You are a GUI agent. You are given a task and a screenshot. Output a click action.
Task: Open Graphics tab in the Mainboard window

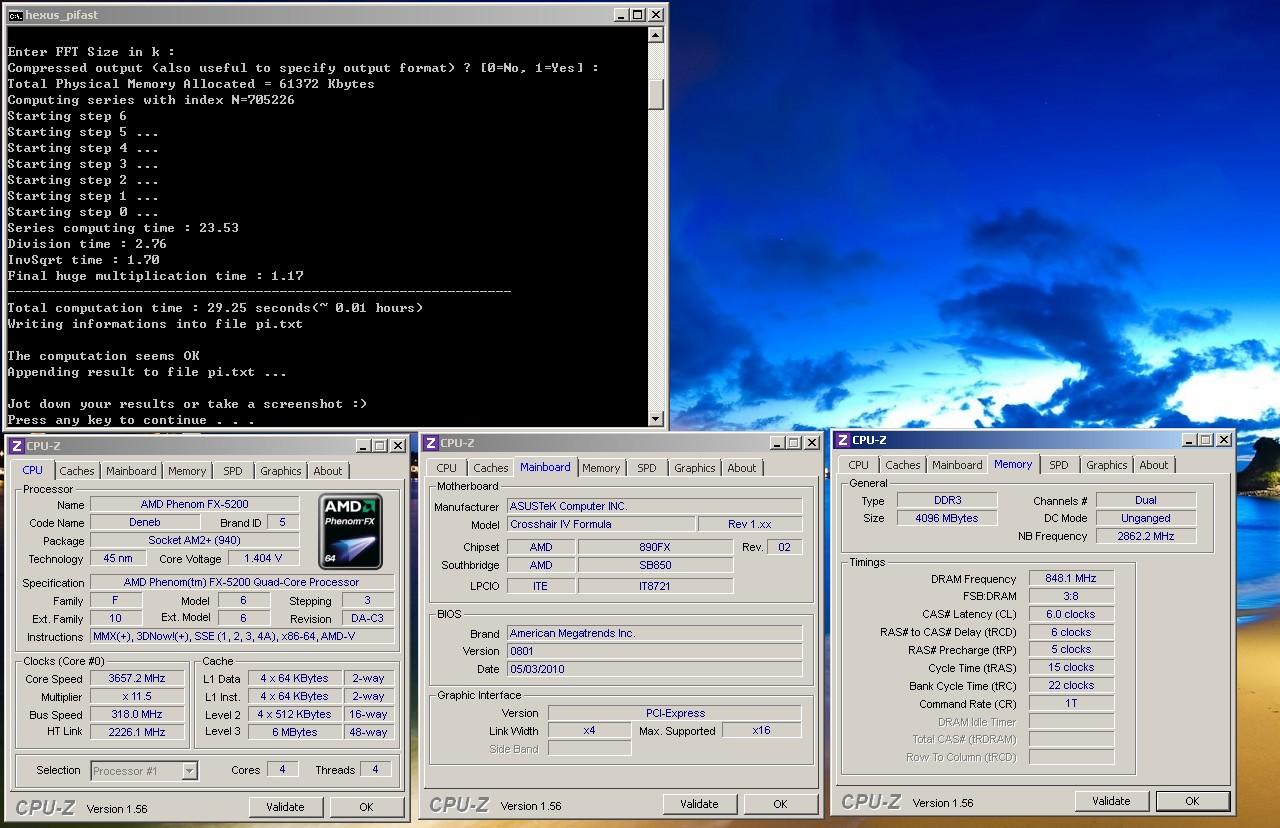point(695,468)
